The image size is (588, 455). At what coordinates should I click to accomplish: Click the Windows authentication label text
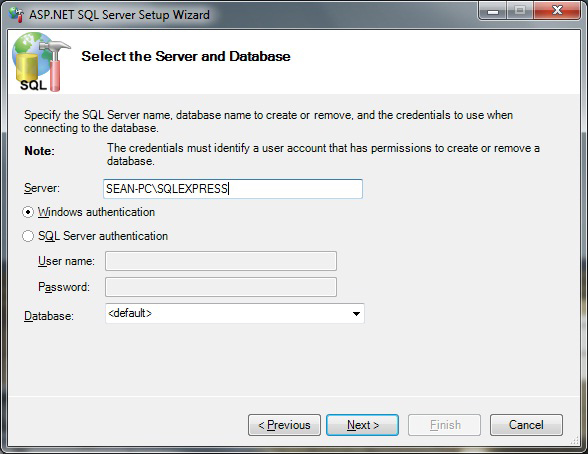point(96,212)
